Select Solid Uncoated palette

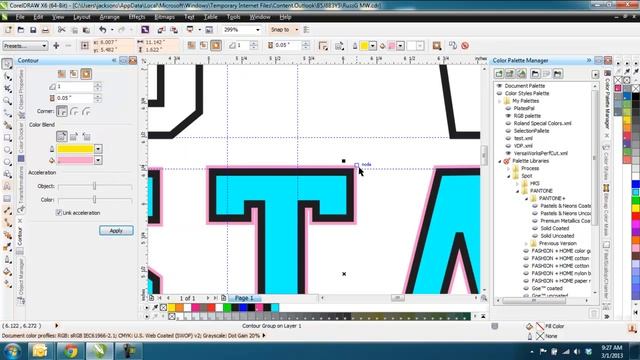click(x=557, y=236)
